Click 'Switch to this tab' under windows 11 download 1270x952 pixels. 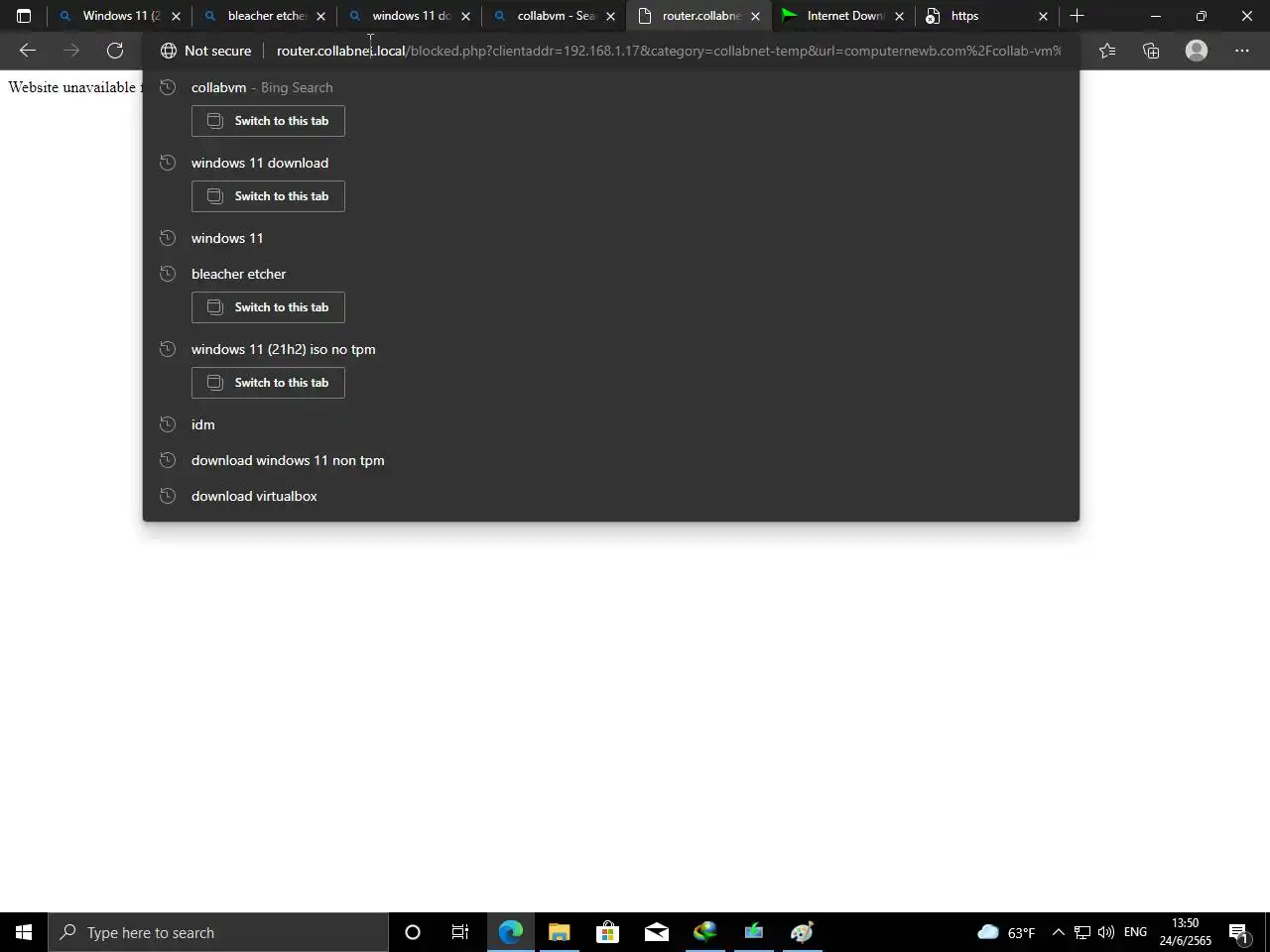click(x=268, y=196)
